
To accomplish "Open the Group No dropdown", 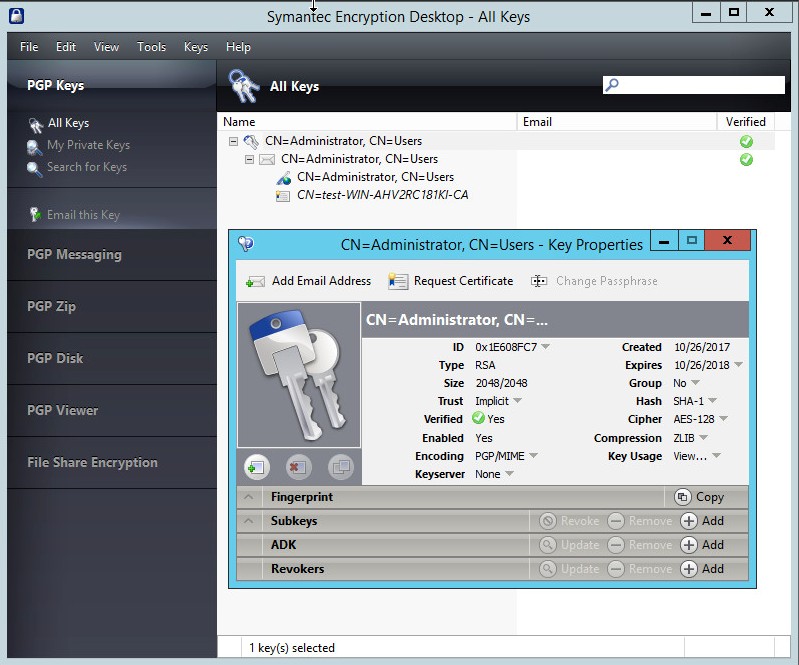I will pos(696,382).
